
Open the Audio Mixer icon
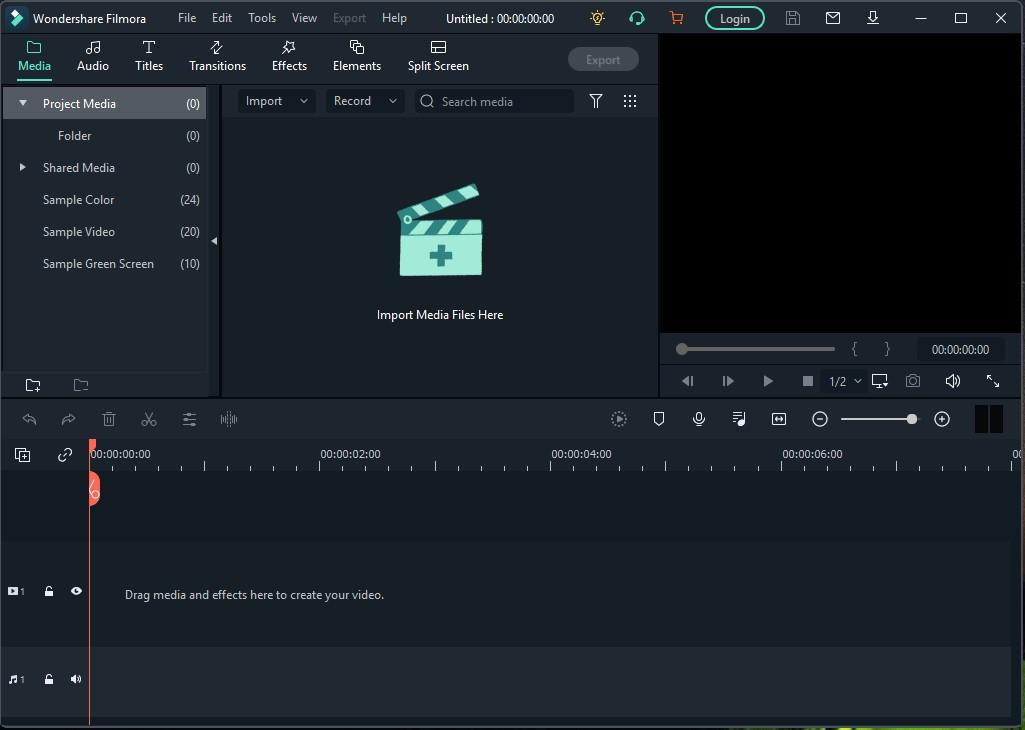coord(739,419)
